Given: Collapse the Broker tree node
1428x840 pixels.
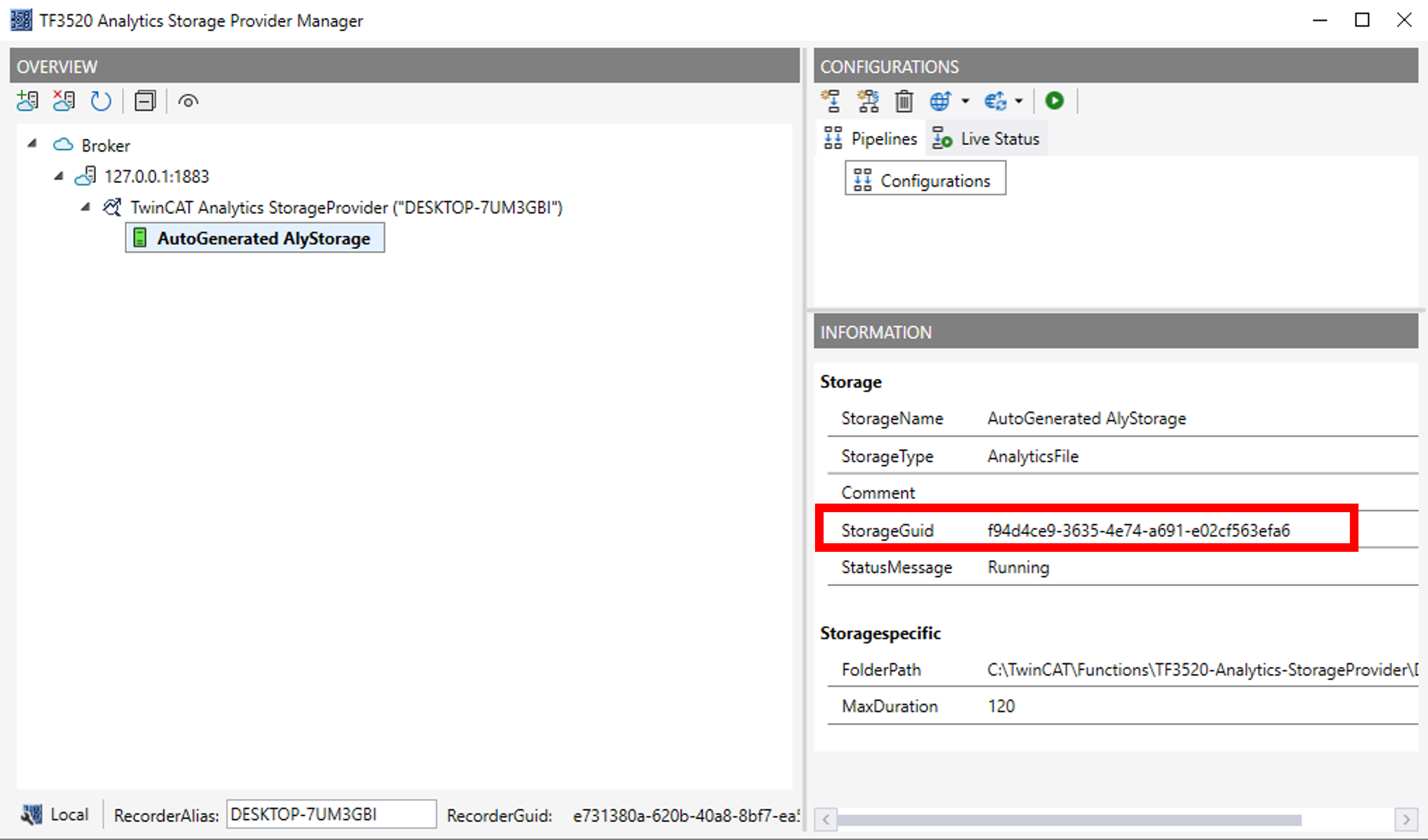Looking at the screenshot, I should click(32, 144).
